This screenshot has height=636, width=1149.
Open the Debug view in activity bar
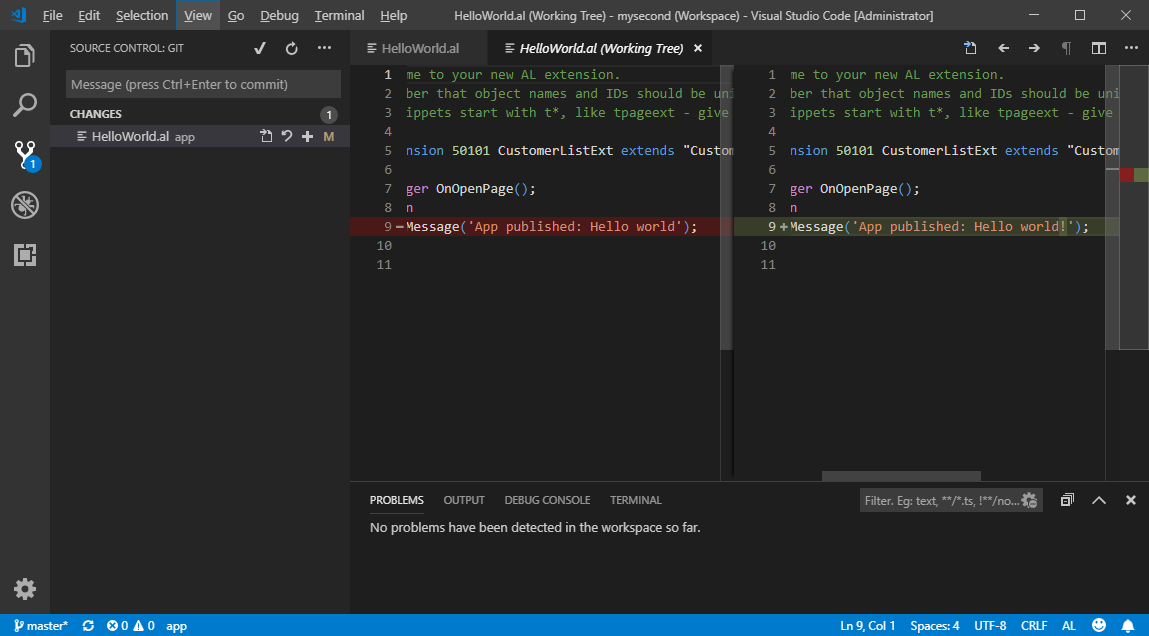pyautogui.click(x=25, y=206)
